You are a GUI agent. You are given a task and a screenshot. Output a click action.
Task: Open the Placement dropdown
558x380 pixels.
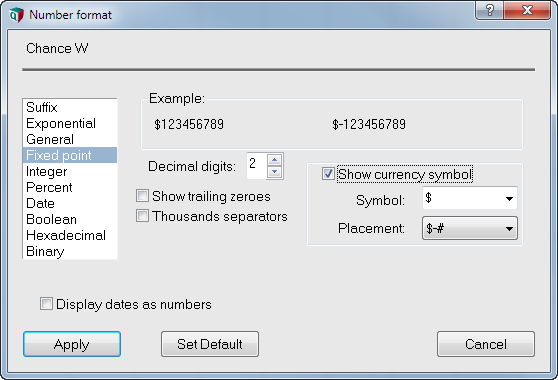470,228
